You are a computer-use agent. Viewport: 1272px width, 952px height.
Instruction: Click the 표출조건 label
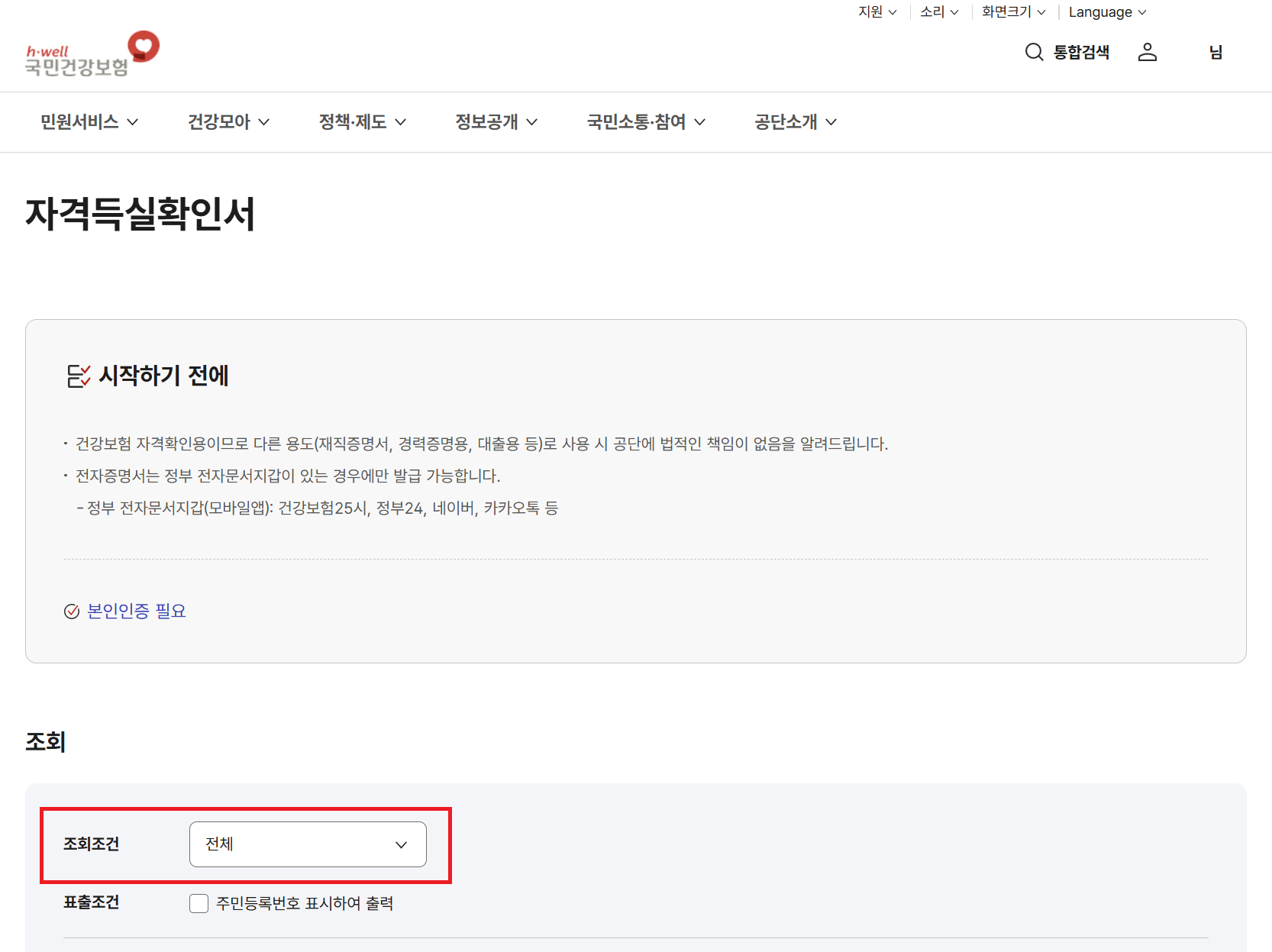coord(91,902)
